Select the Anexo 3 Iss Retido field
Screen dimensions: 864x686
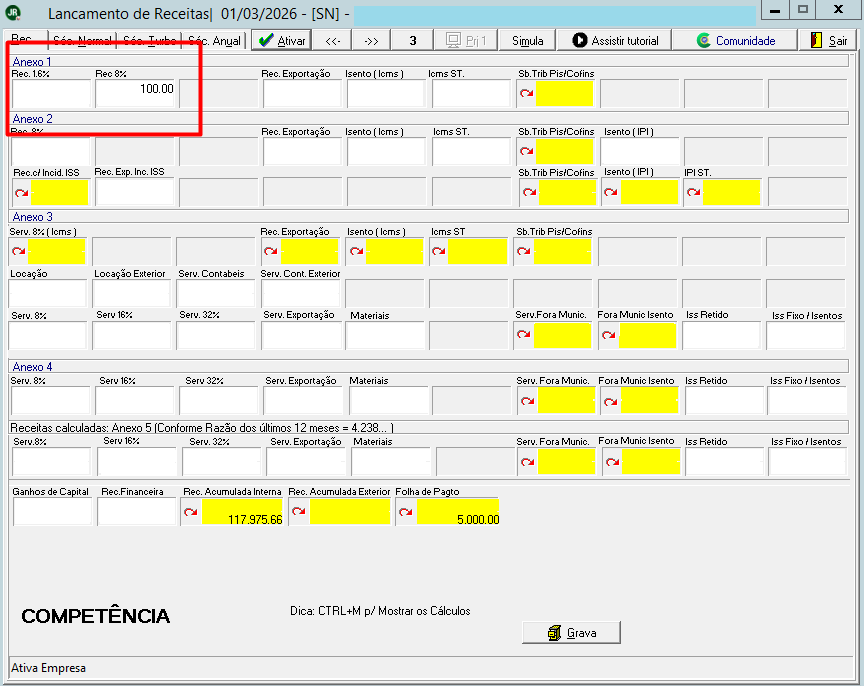pos(722,335)
